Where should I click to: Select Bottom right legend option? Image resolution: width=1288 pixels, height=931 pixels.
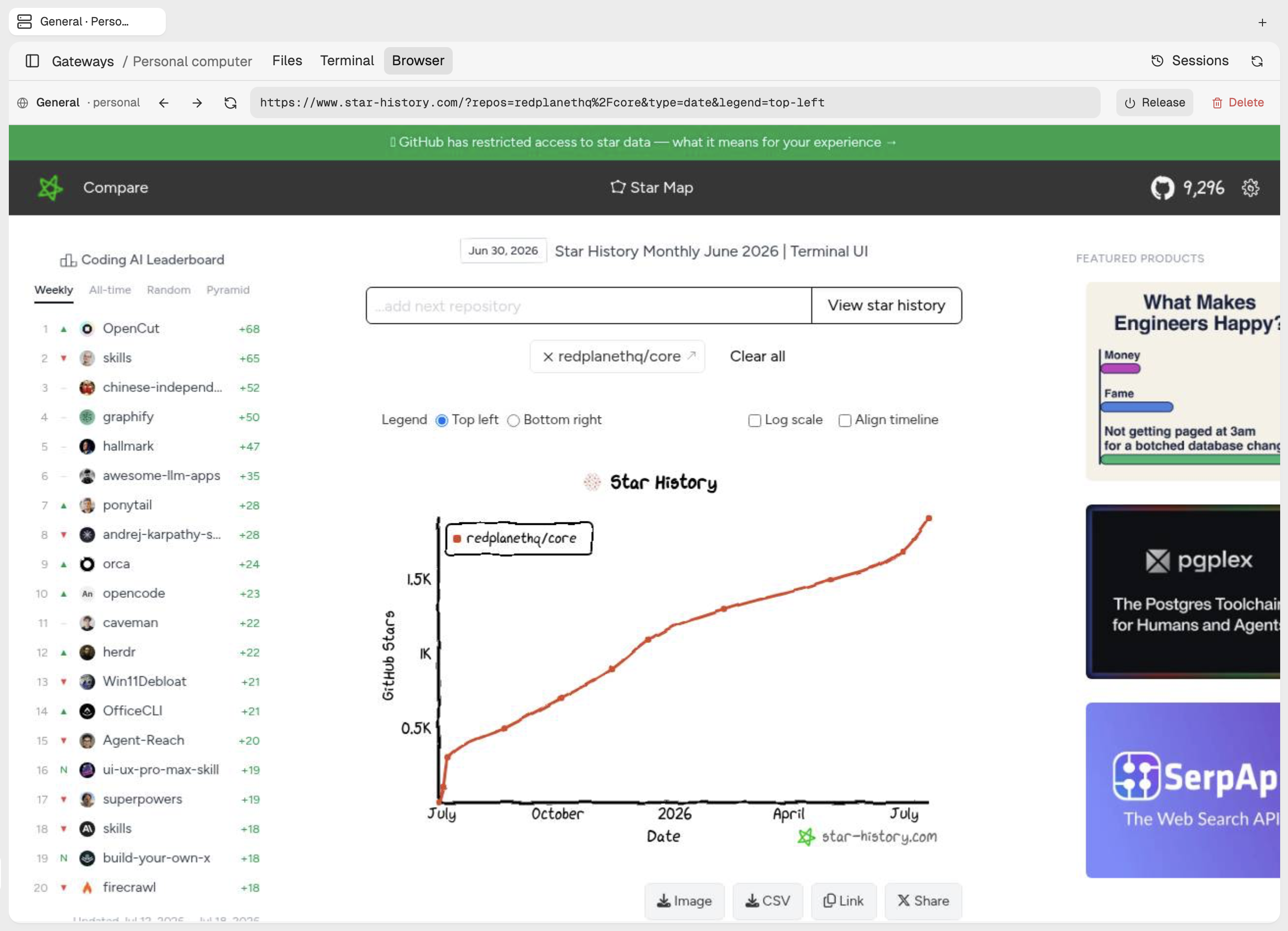[514, 420]
